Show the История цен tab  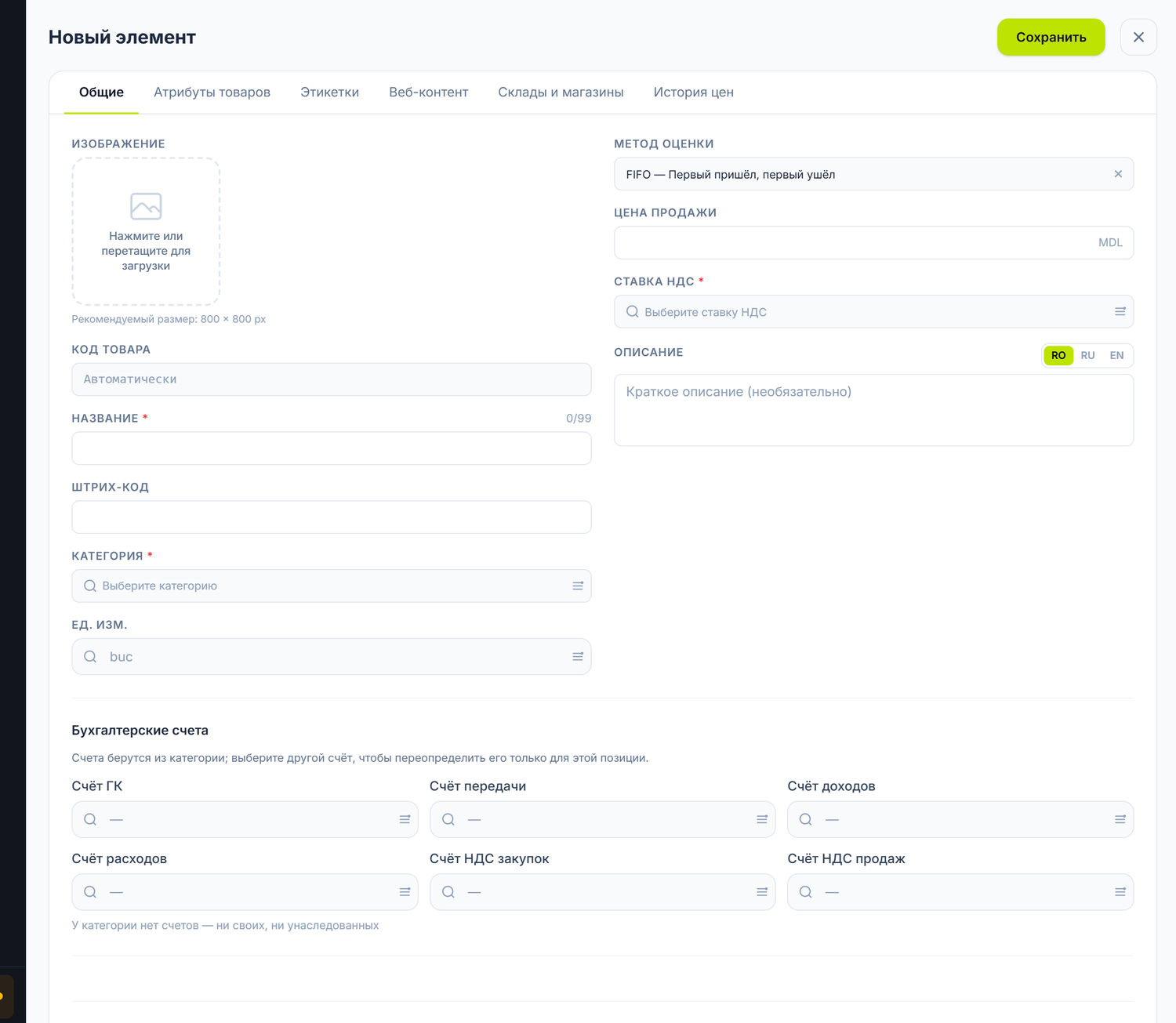pyautogui.click(x=694, y=93)
